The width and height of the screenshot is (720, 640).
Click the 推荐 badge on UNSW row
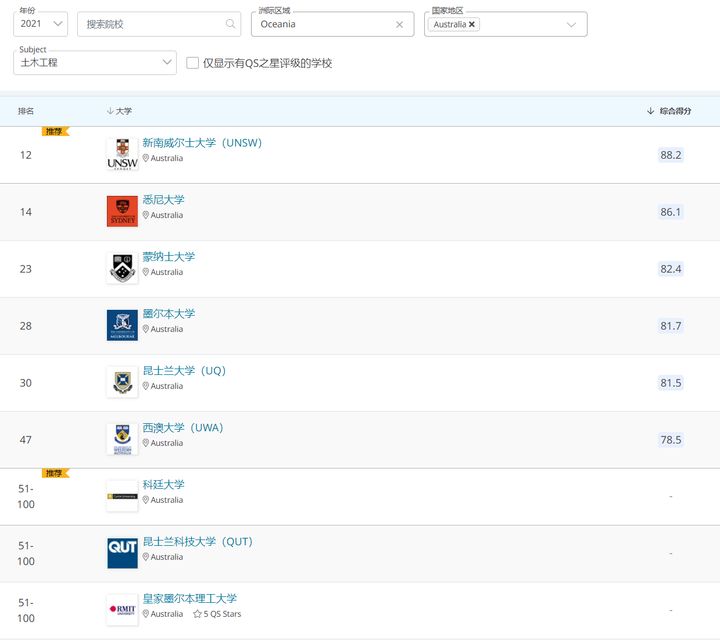pyautogui.click(x=55, y=131)
